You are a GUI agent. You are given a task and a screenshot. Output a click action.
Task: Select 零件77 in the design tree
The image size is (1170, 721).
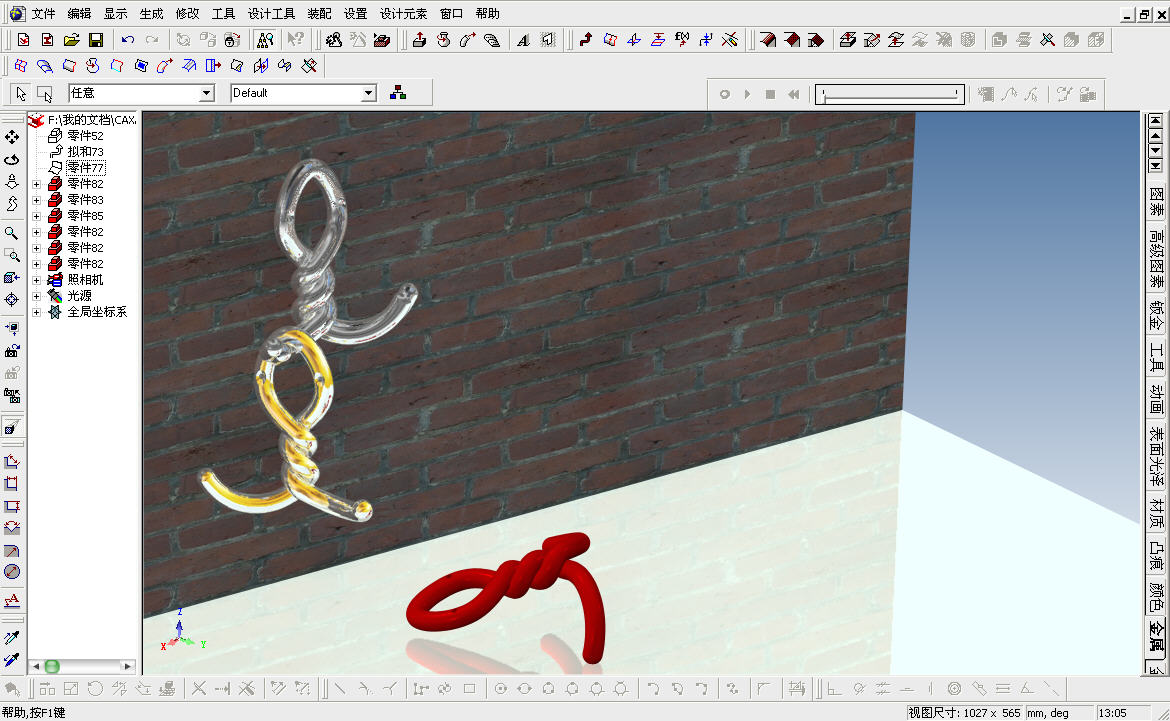click(x=85, y=168)
